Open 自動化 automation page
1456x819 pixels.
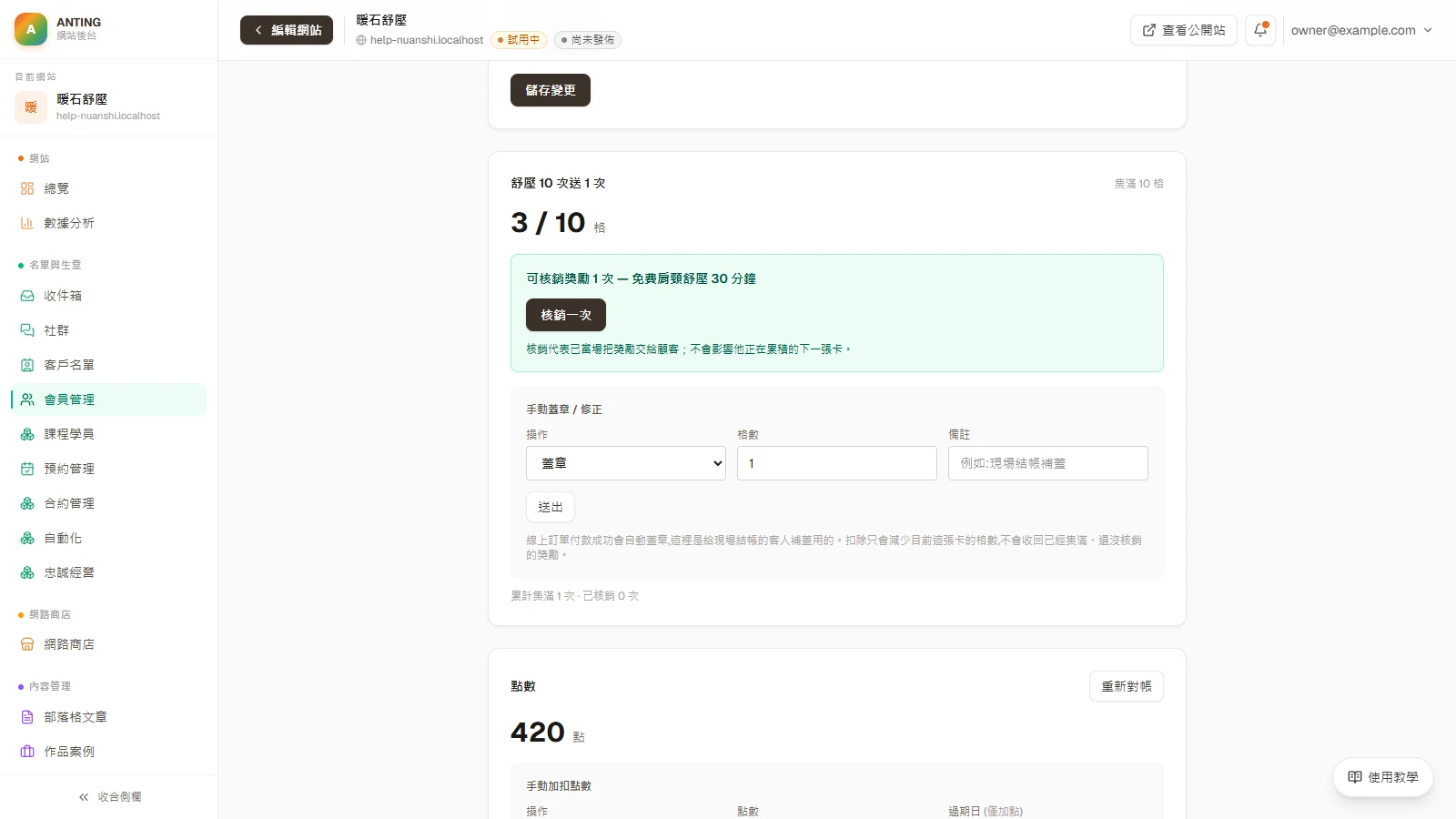pos(108,538)
